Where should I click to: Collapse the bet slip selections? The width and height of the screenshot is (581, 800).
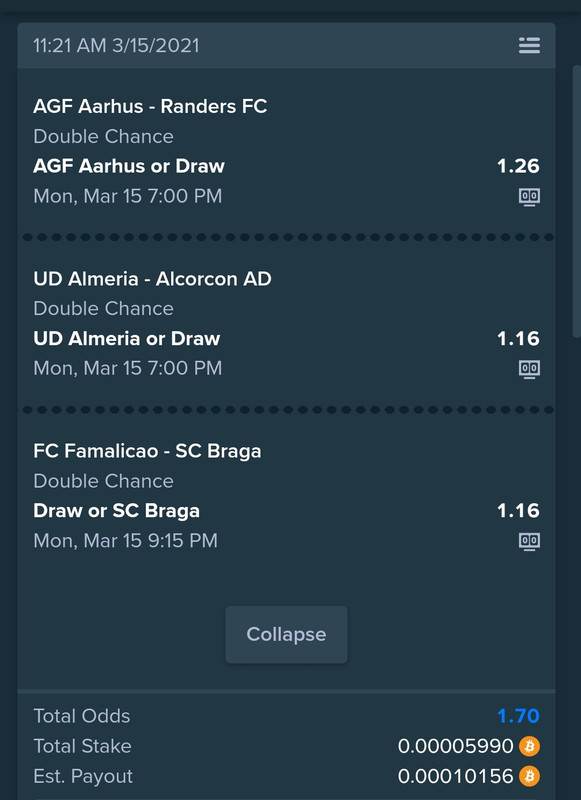coord(286,635)
